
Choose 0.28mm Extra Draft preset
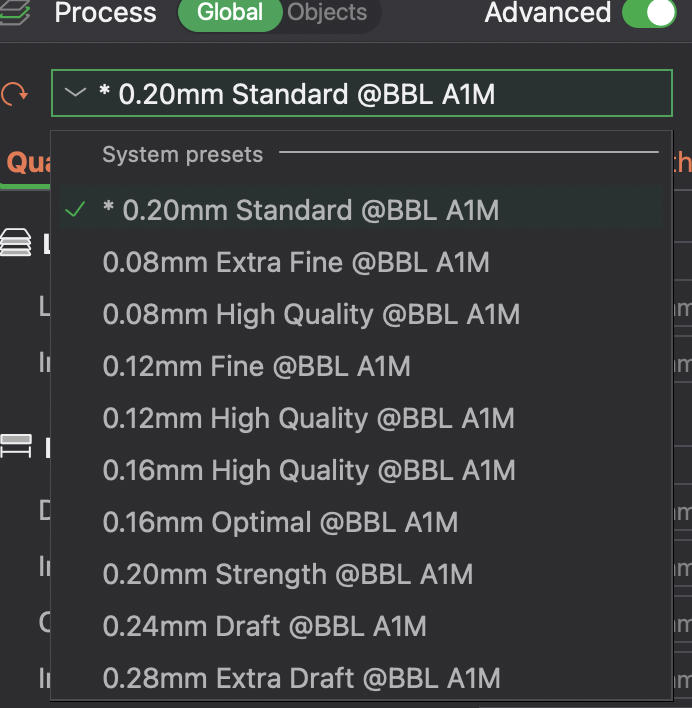(301, 678)
